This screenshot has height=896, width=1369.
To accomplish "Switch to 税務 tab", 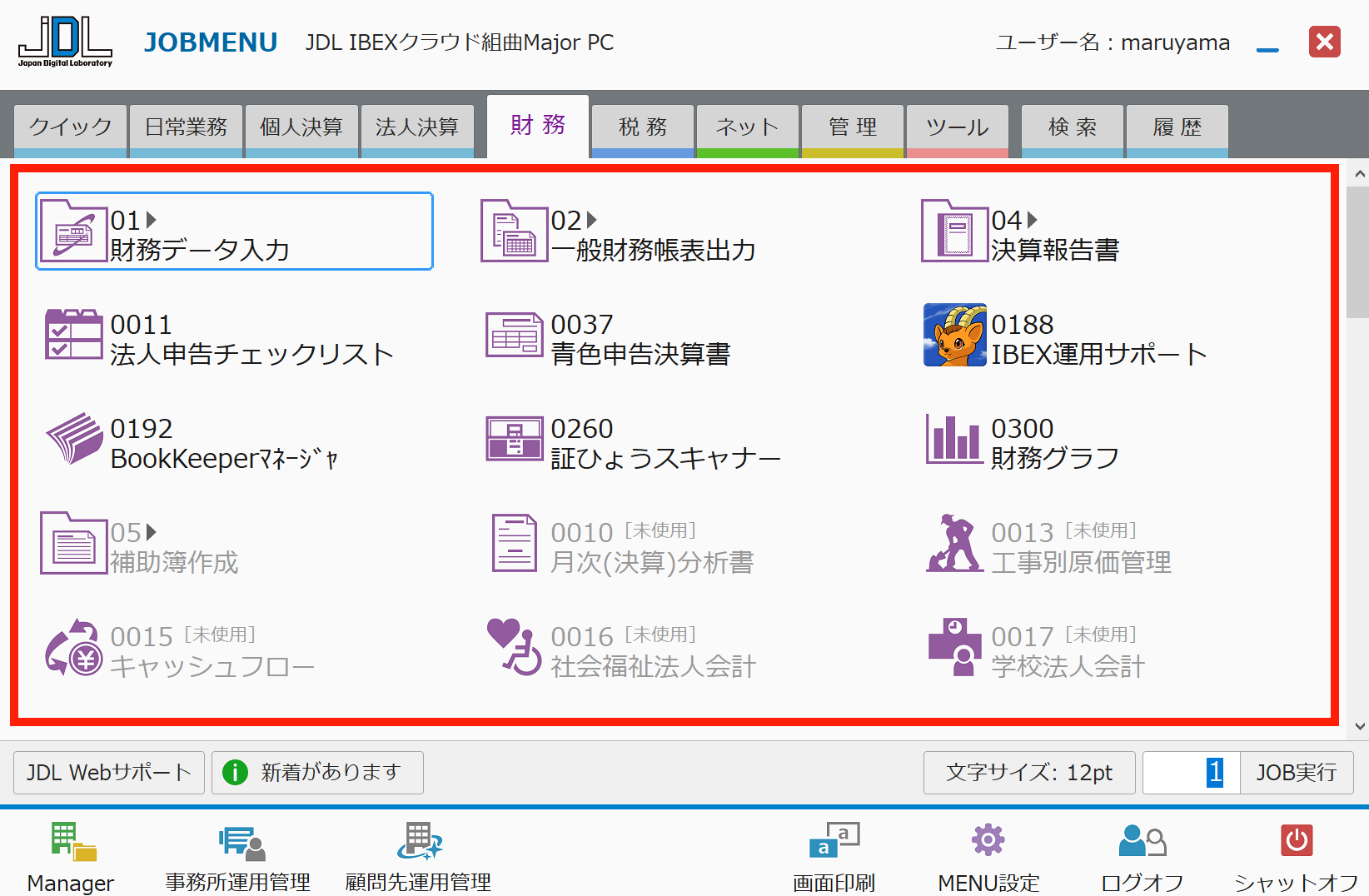I will point(643,131).
